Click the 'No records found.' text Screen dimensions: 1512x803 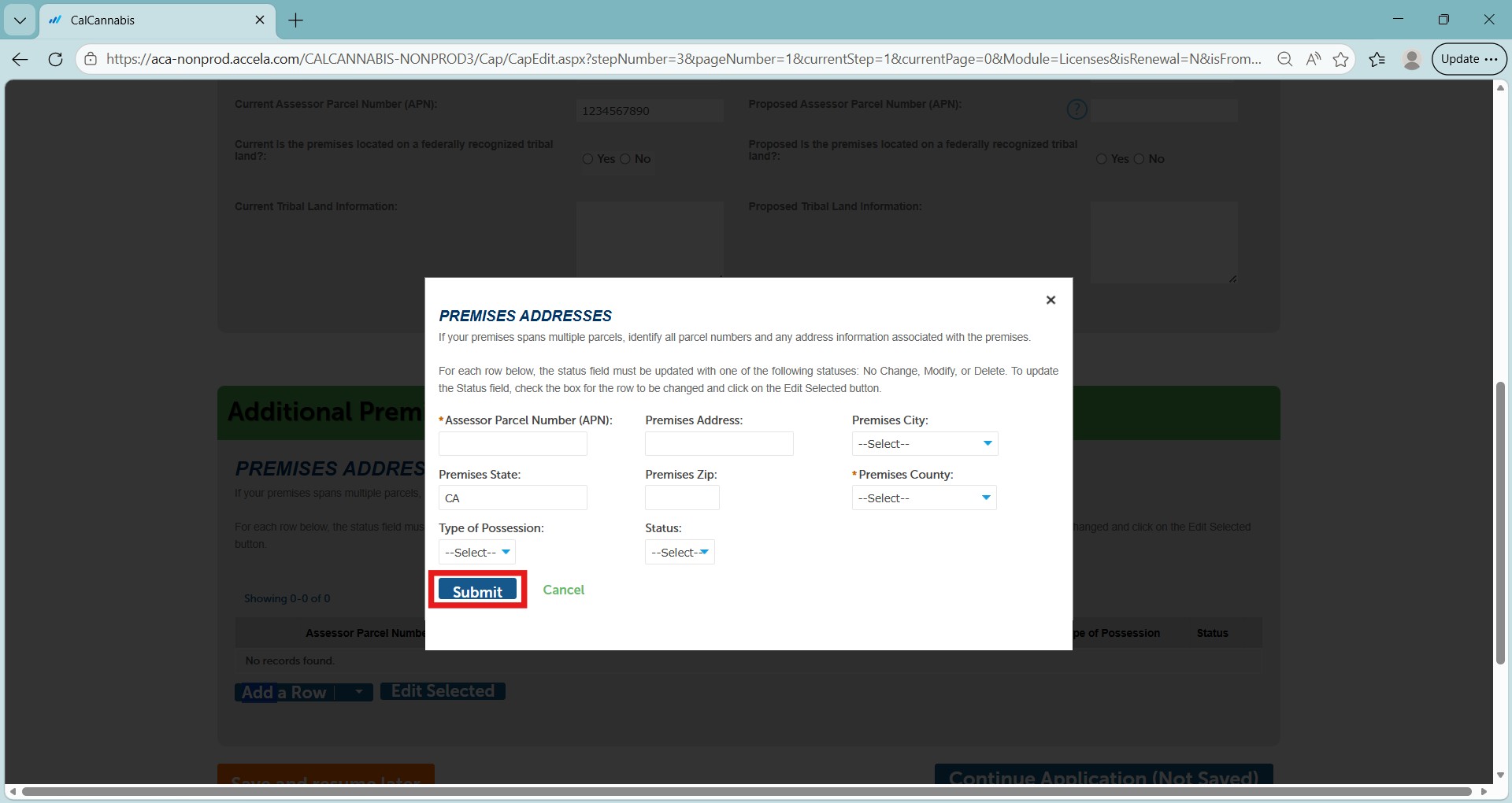point(290,661)
